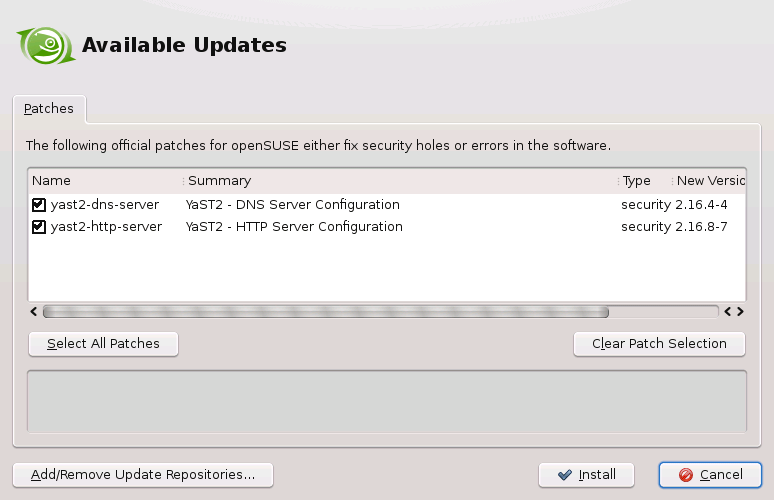Click version 2.16.4-4 cell
This screenshot has height=500, width=774.
(x=701, y=204)
